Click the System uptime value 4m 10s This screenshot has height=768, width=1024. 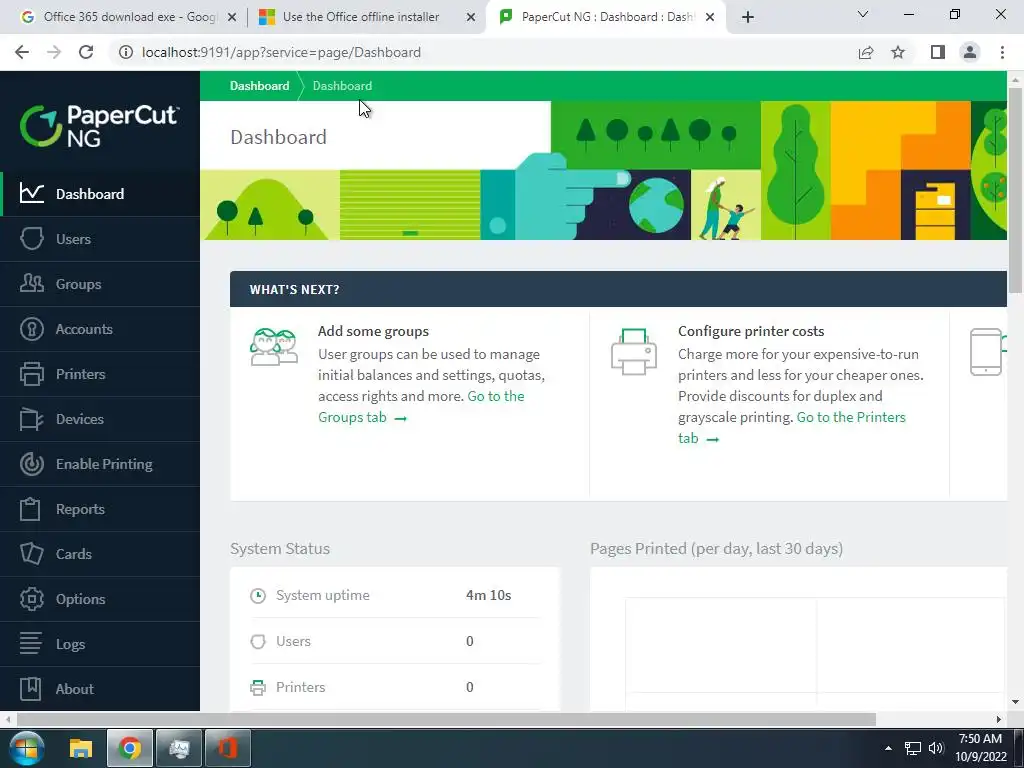(488, 596)
